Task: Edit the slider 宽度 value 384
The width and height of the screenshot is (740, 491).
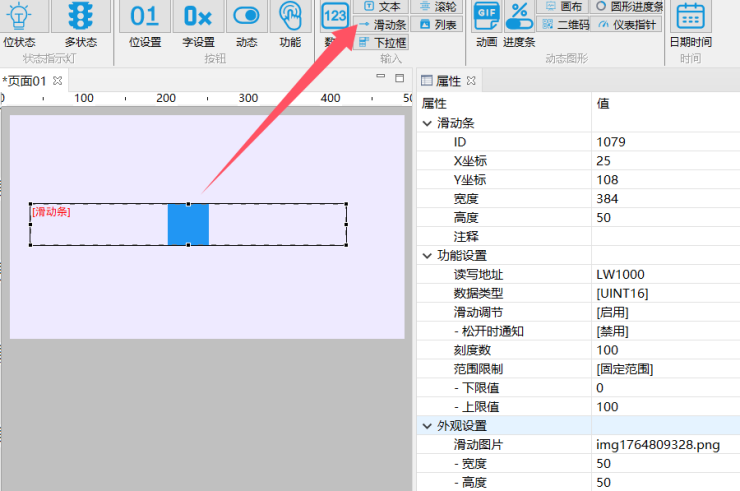Action: point(665,199)
